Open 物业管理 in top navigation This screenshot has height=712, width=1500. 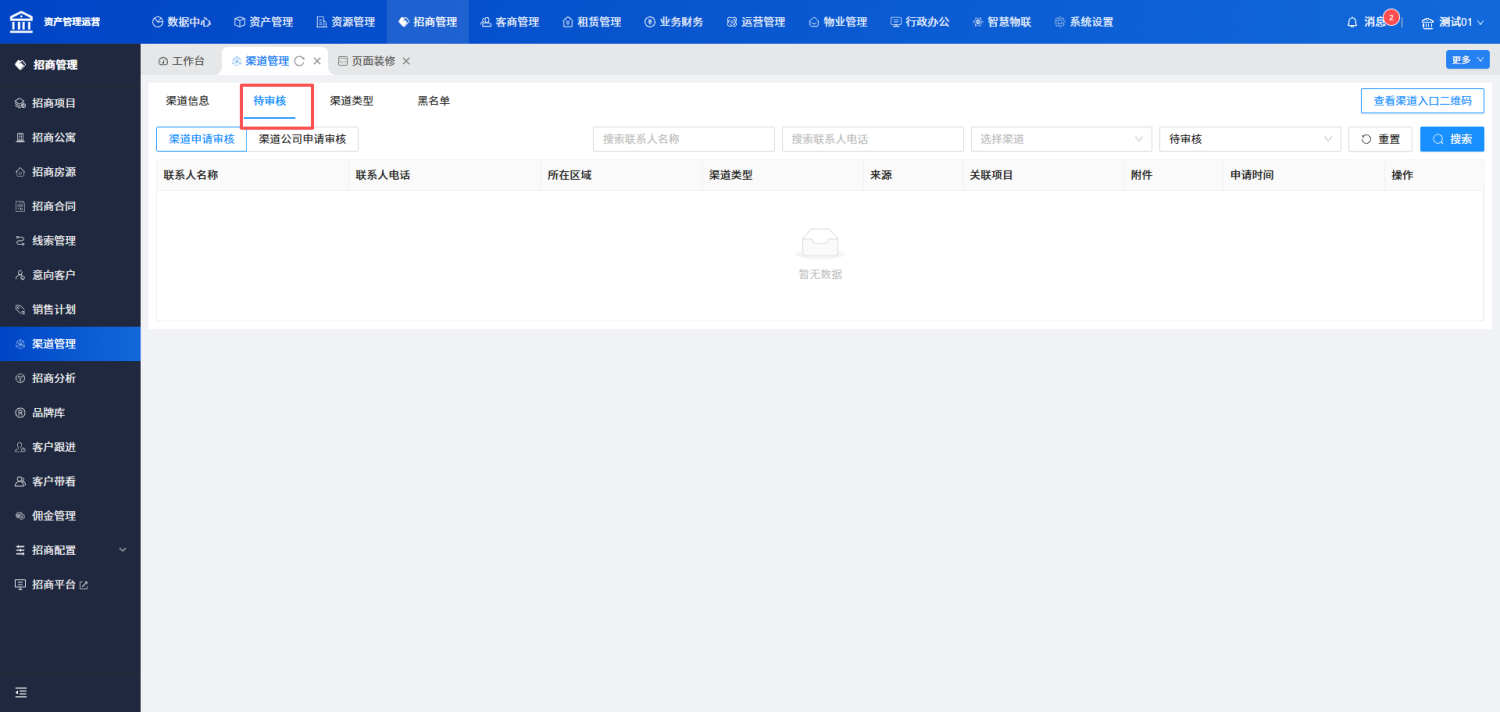[837, 22]
